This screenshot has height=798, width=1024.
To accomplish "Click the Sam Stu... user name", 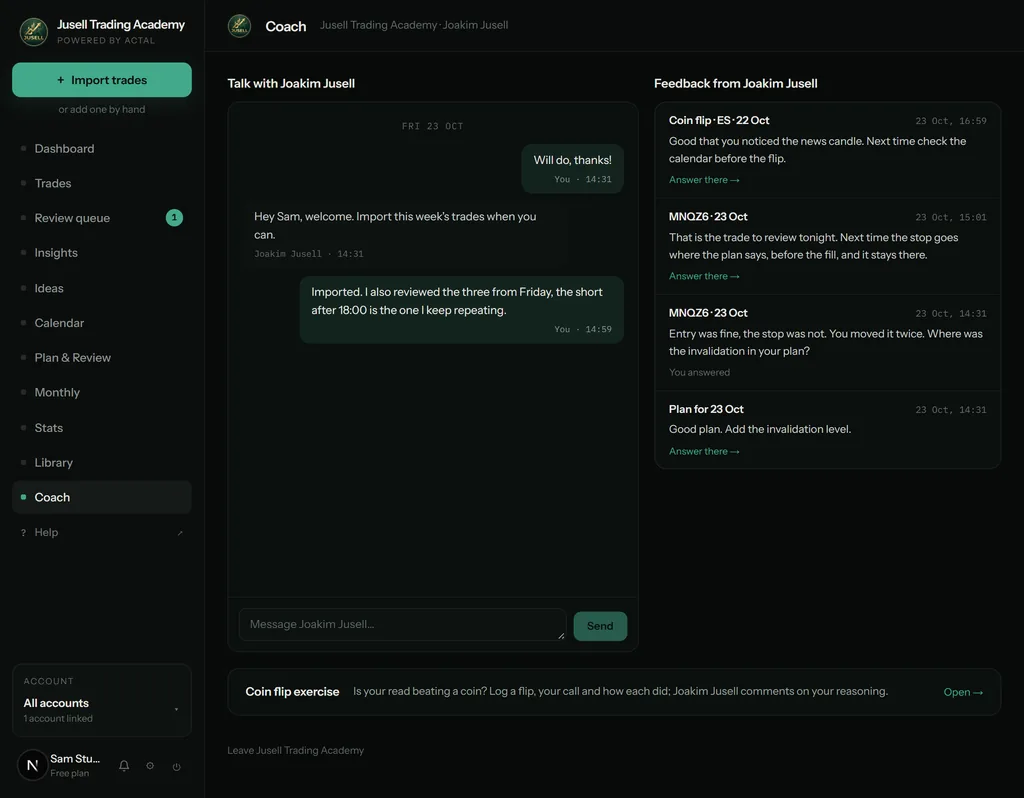I will (x=75, y=759).
